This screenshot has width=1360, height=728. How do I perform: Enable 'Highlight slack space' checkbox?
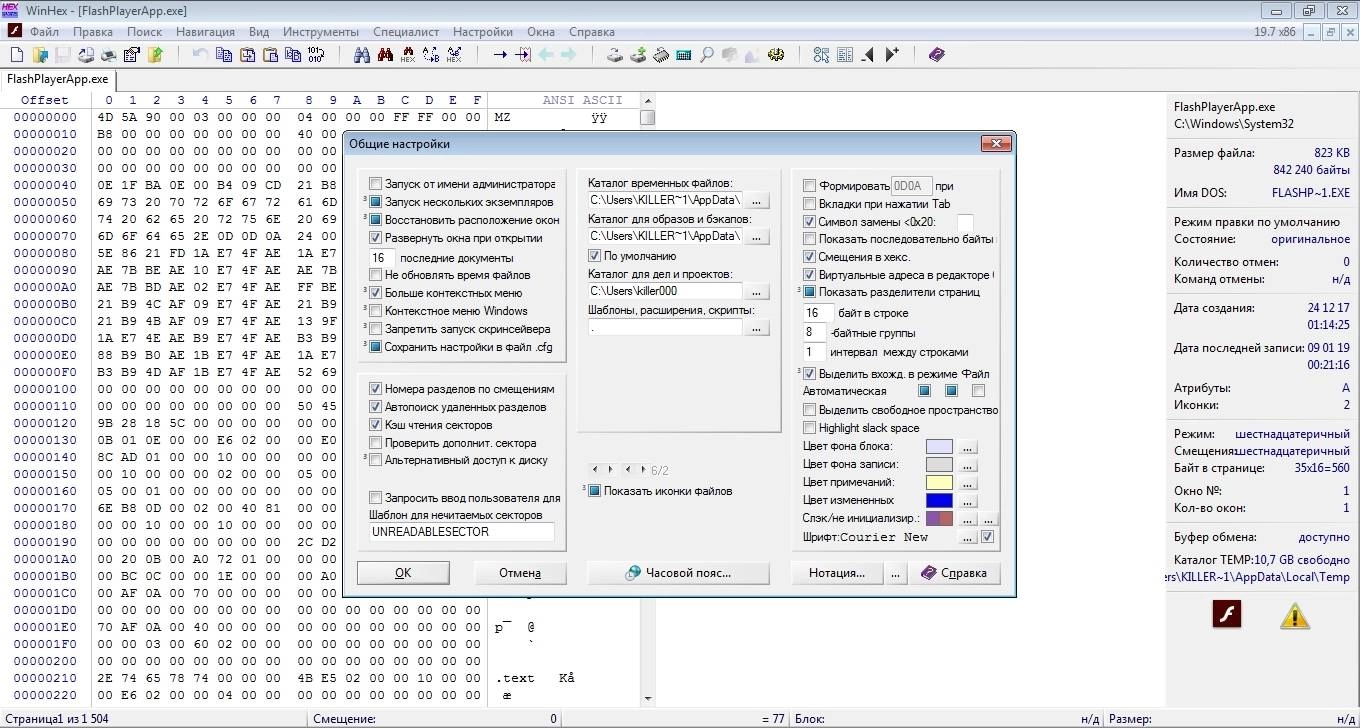tap(809, 428)
